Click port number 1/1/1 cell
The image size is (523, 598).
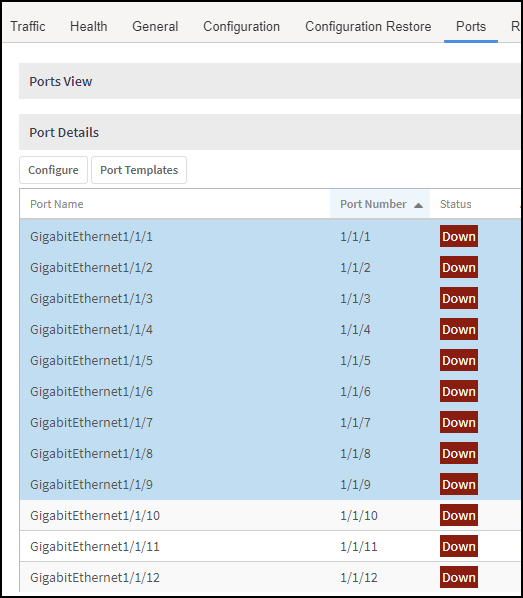click(x=355, y=236)
